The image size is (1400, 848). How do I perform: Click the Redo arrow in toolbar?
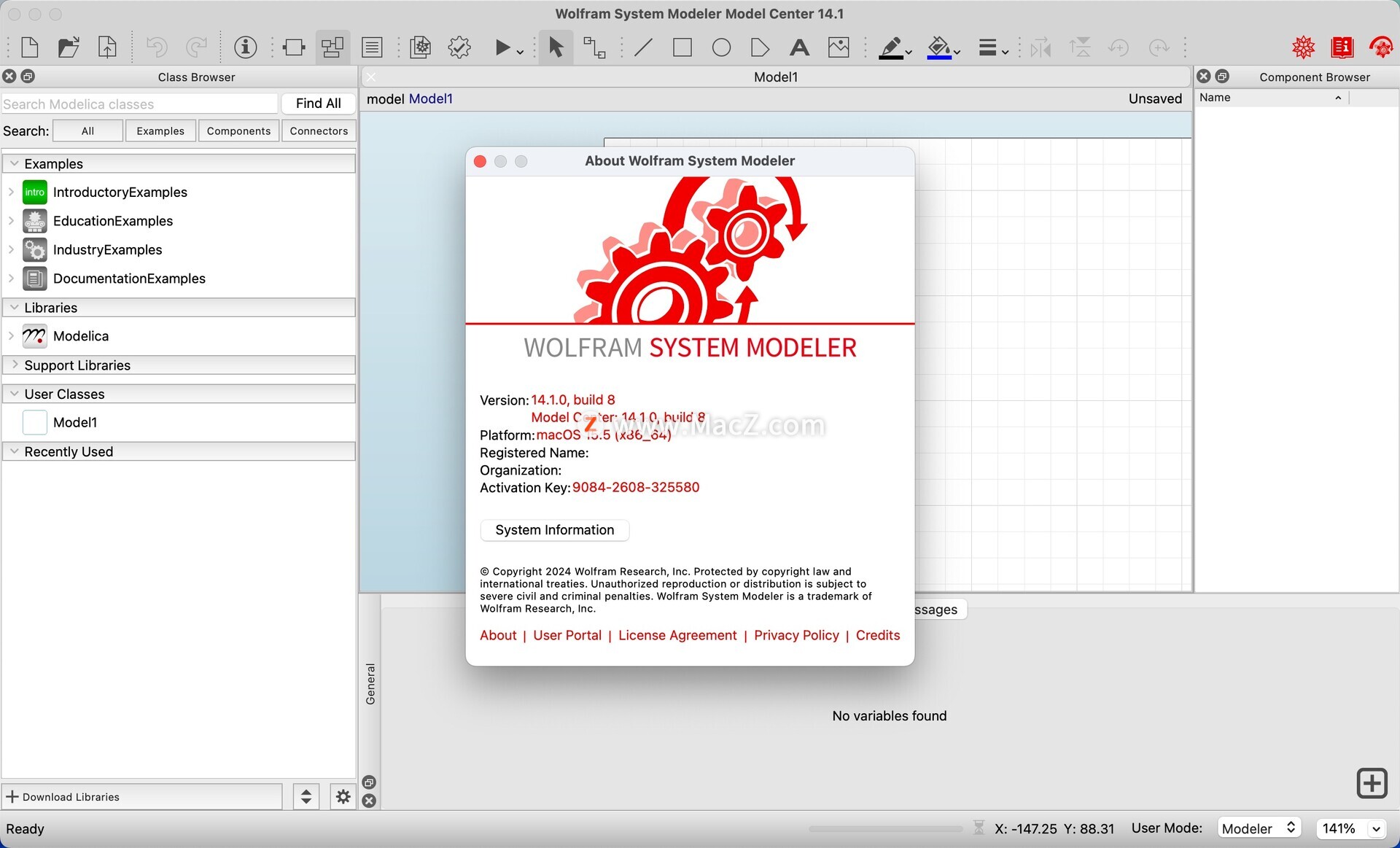click(195, 47)
